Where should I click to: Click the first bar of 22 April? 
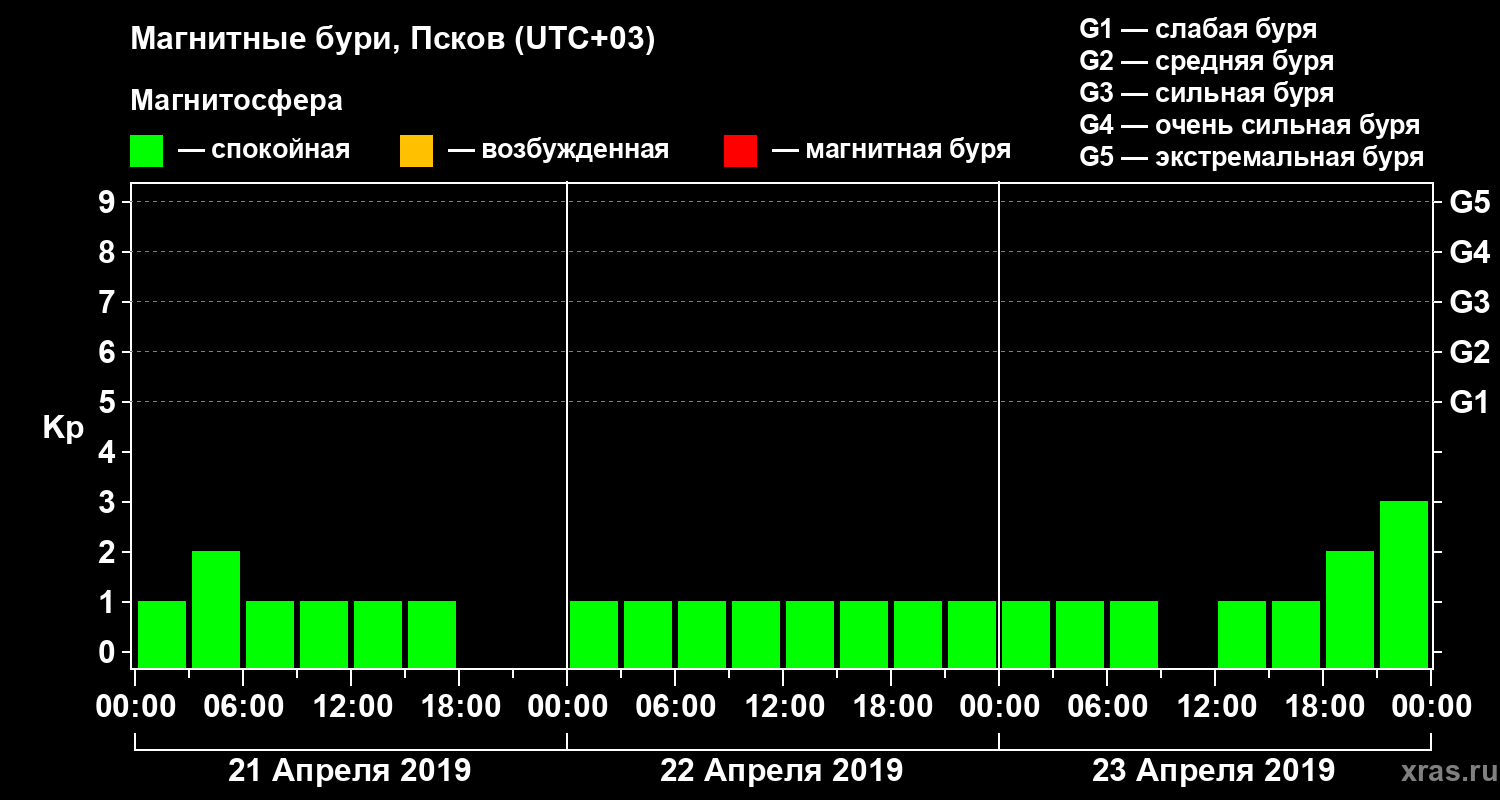594,634
